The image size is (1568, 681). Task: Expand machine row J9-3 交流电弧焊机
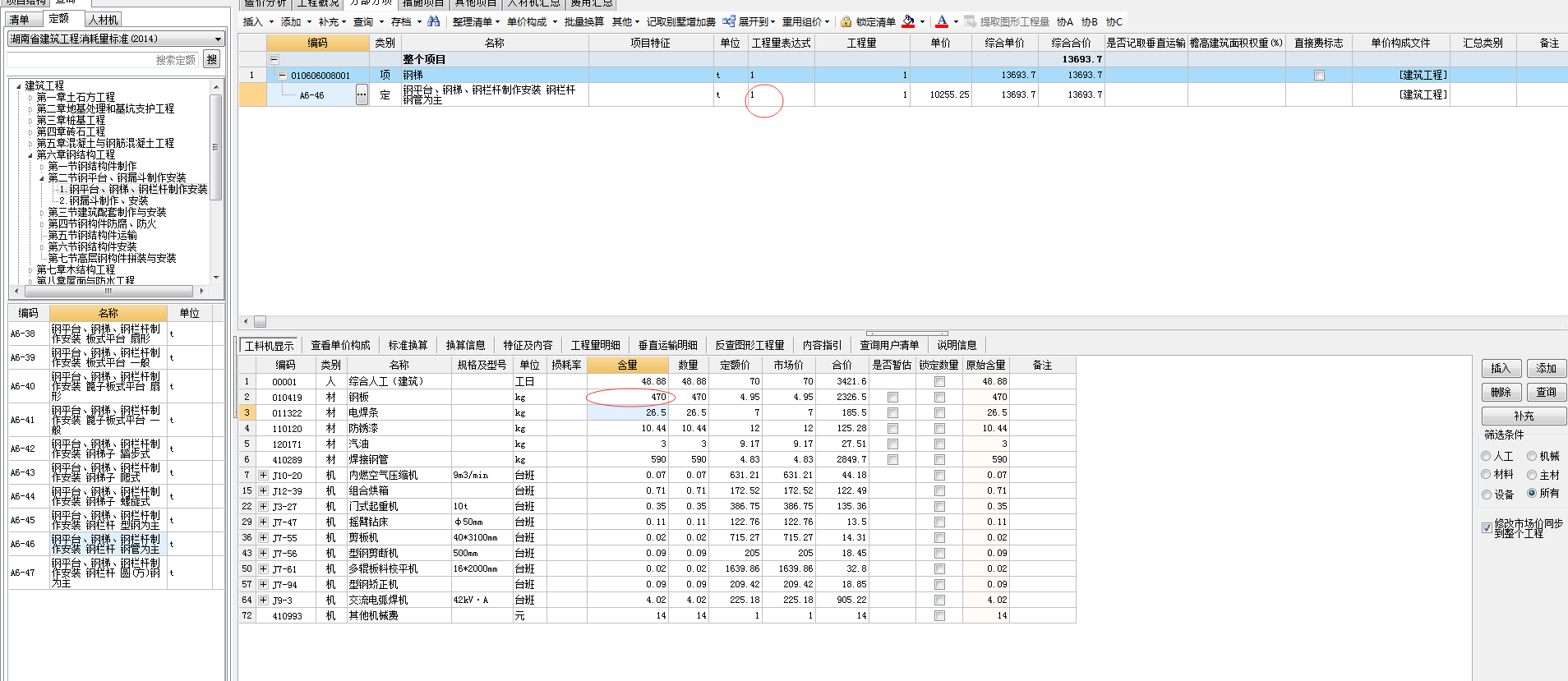tap(263, 600)
